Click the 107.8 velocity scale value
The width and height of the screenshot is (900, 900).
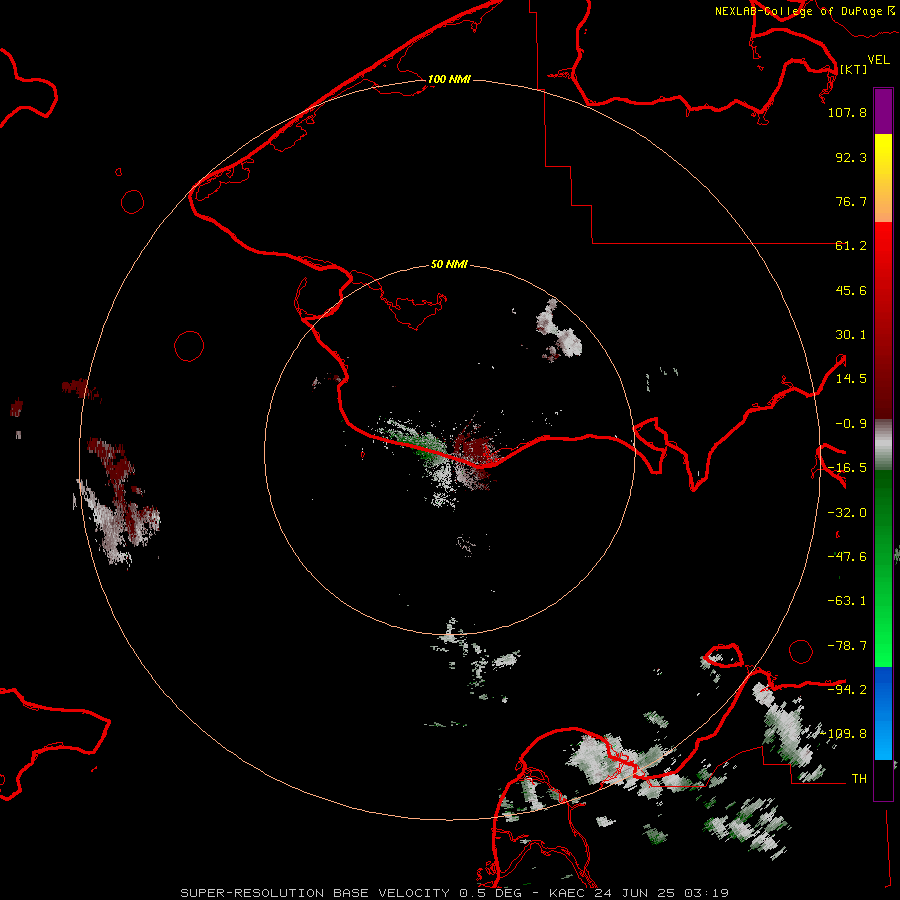(847, 112)
